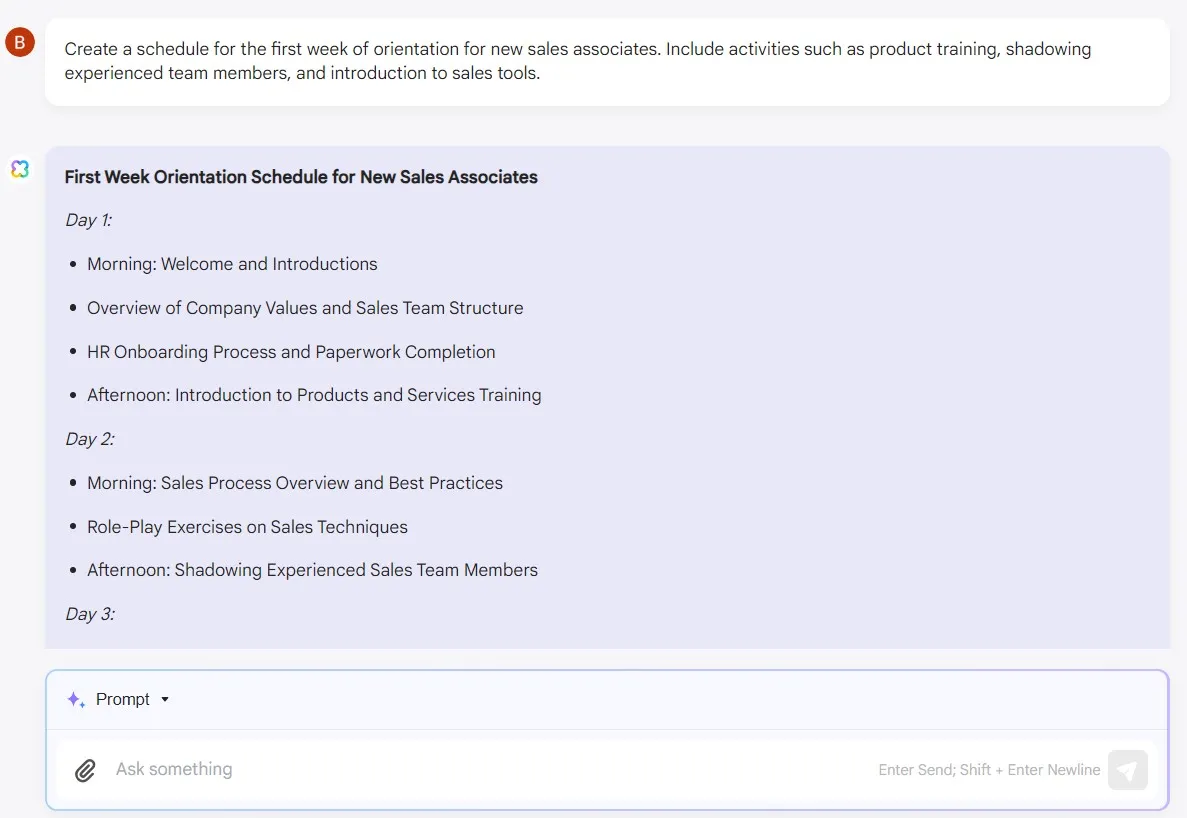Click Morning: Welcome and Introductions bullet
1187x818 pixels.
click(232, 264)
